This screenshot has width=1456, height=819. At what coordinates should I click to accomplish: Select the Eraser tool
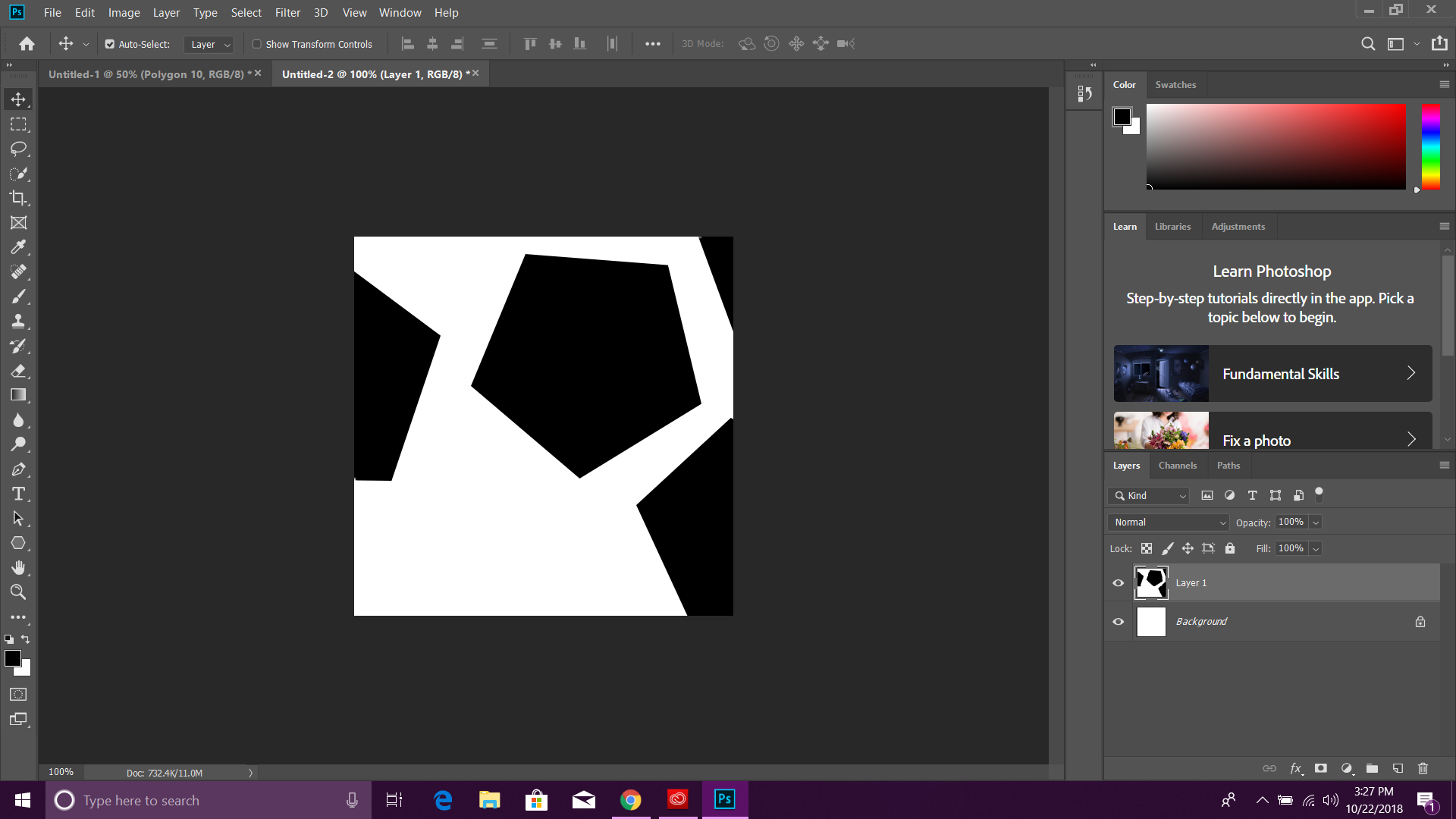point(19,371)
